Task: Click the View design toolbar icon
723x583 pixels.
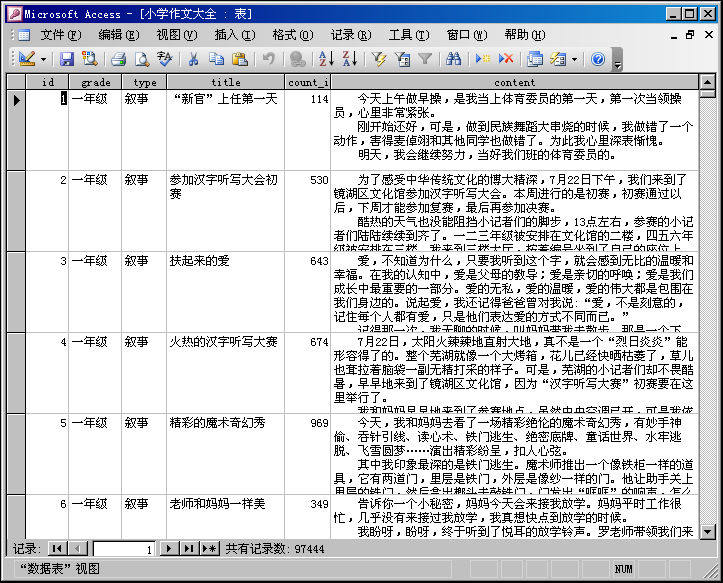Action: [27, 59]
